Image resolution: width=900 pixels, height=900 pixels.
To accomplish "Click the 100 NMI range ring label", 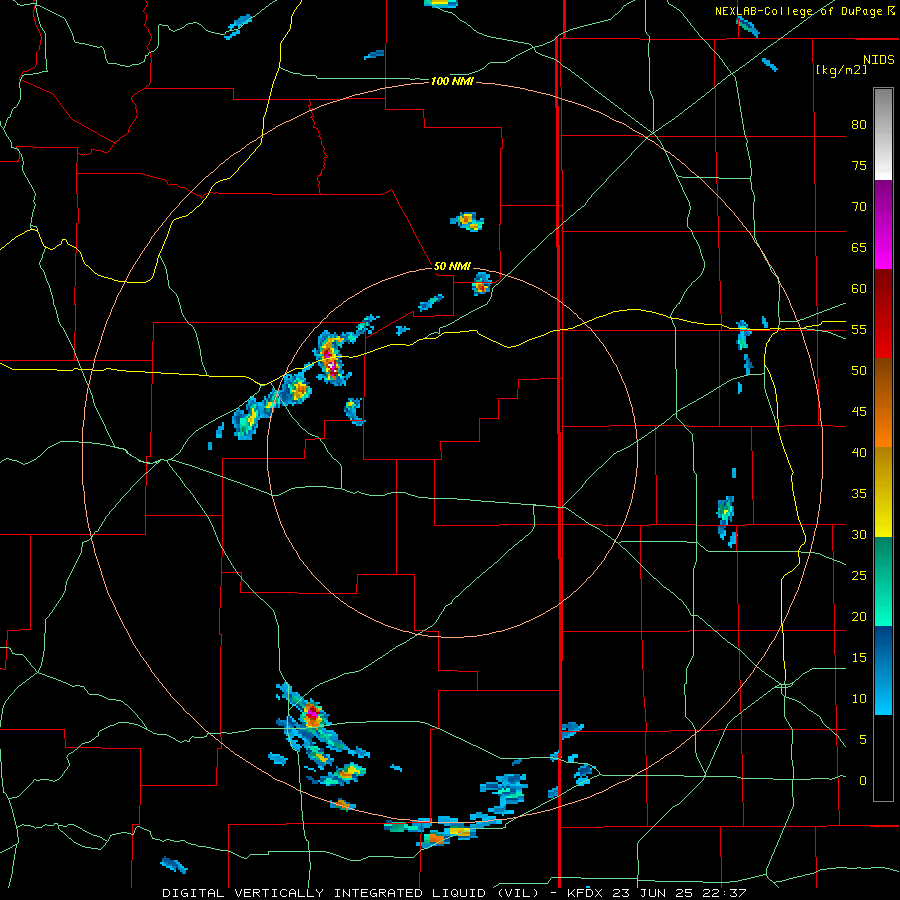I will pyautogui.click(x=452, y=82).
